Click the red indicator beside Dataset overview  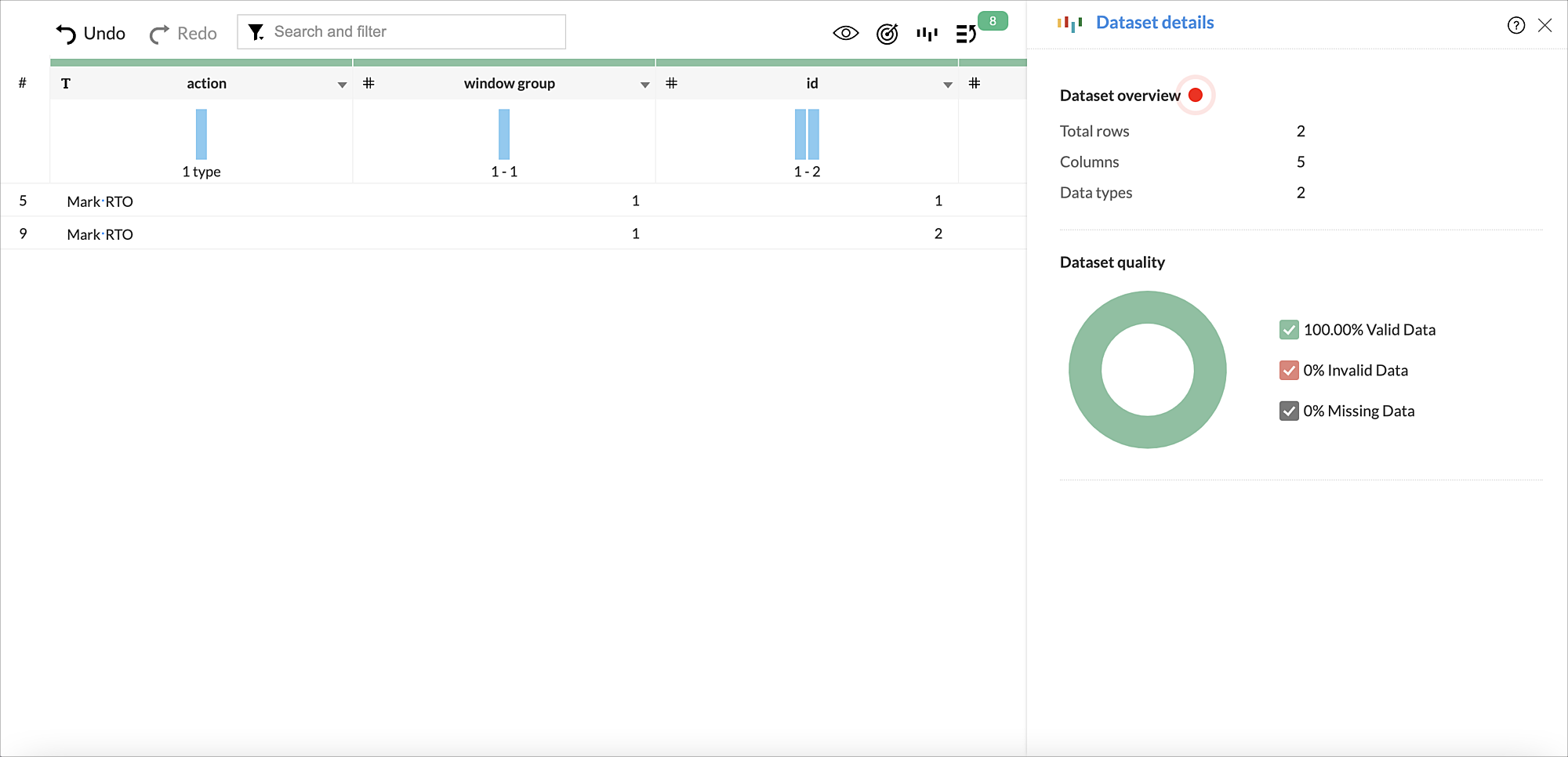tap(1195, 94)
